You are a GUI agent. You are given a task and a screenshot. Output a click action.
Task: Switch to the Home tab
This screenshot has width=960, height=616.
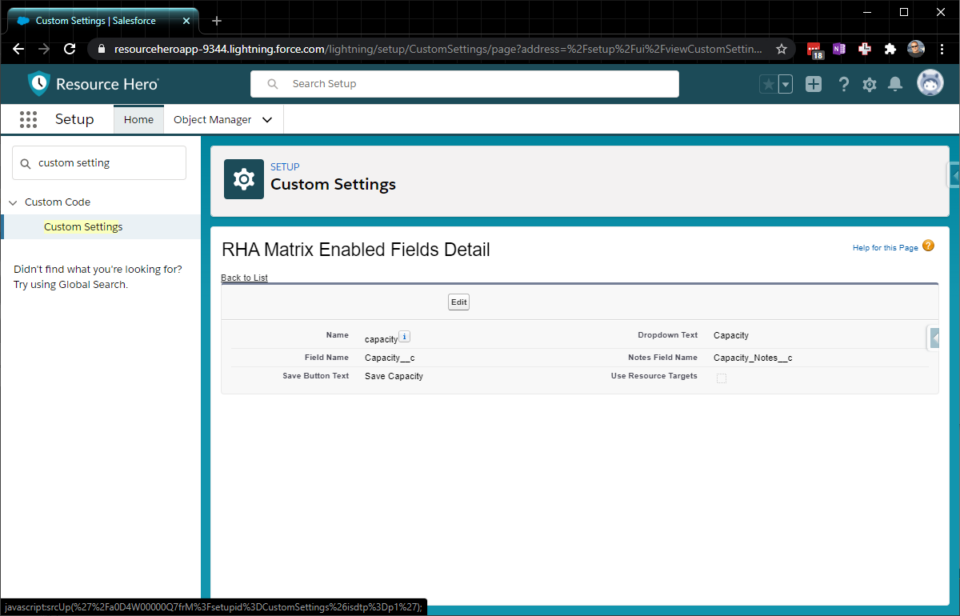point(138,119)
